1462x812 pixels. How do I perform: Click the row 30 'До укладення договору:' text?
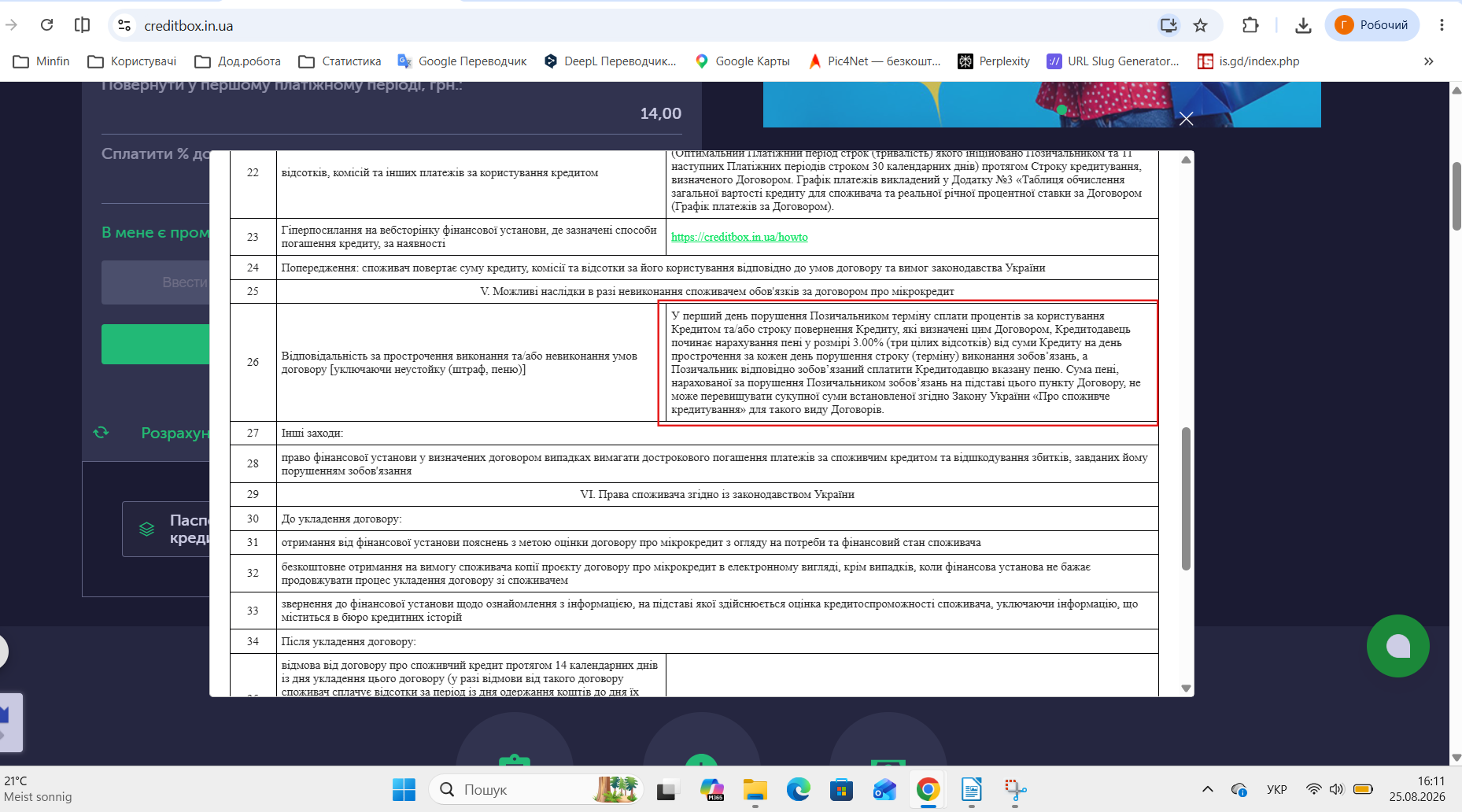click(342, 519)
